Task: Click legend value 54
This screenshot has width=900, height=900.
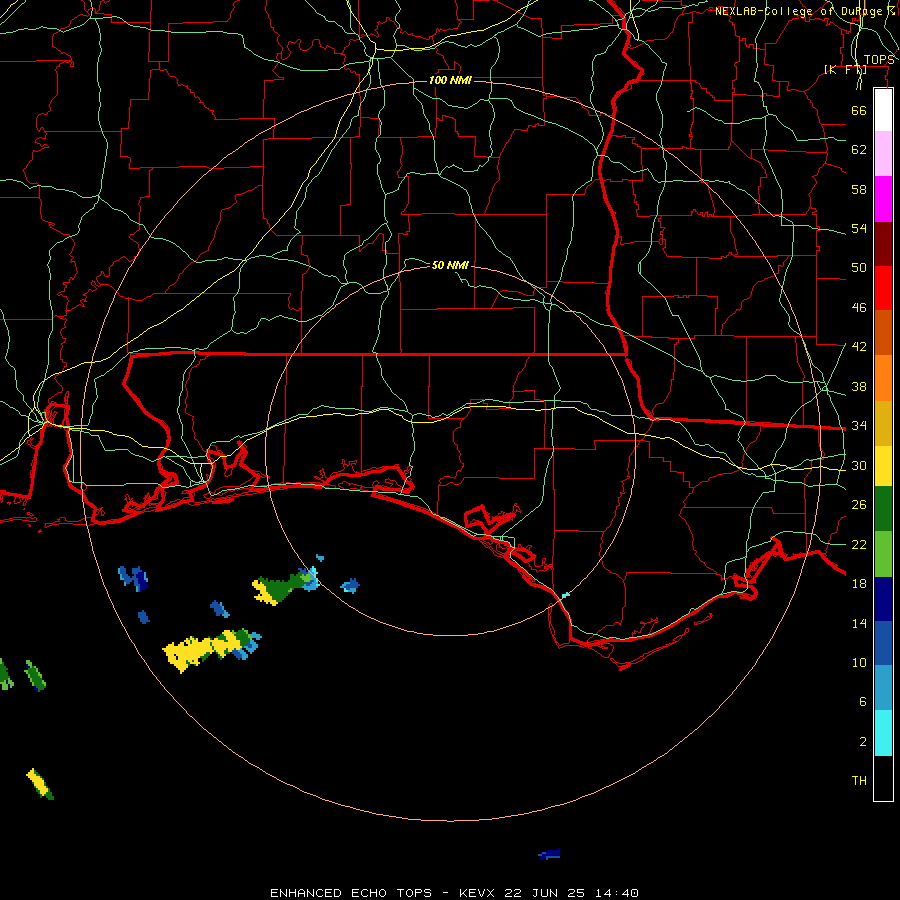Action: click(x=859, y=228)
